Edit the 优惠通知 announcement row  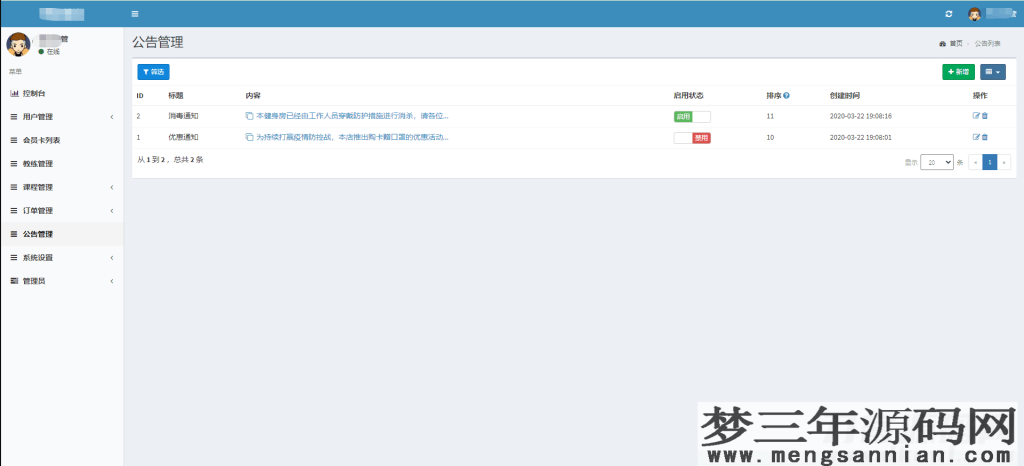pos(976,138)
